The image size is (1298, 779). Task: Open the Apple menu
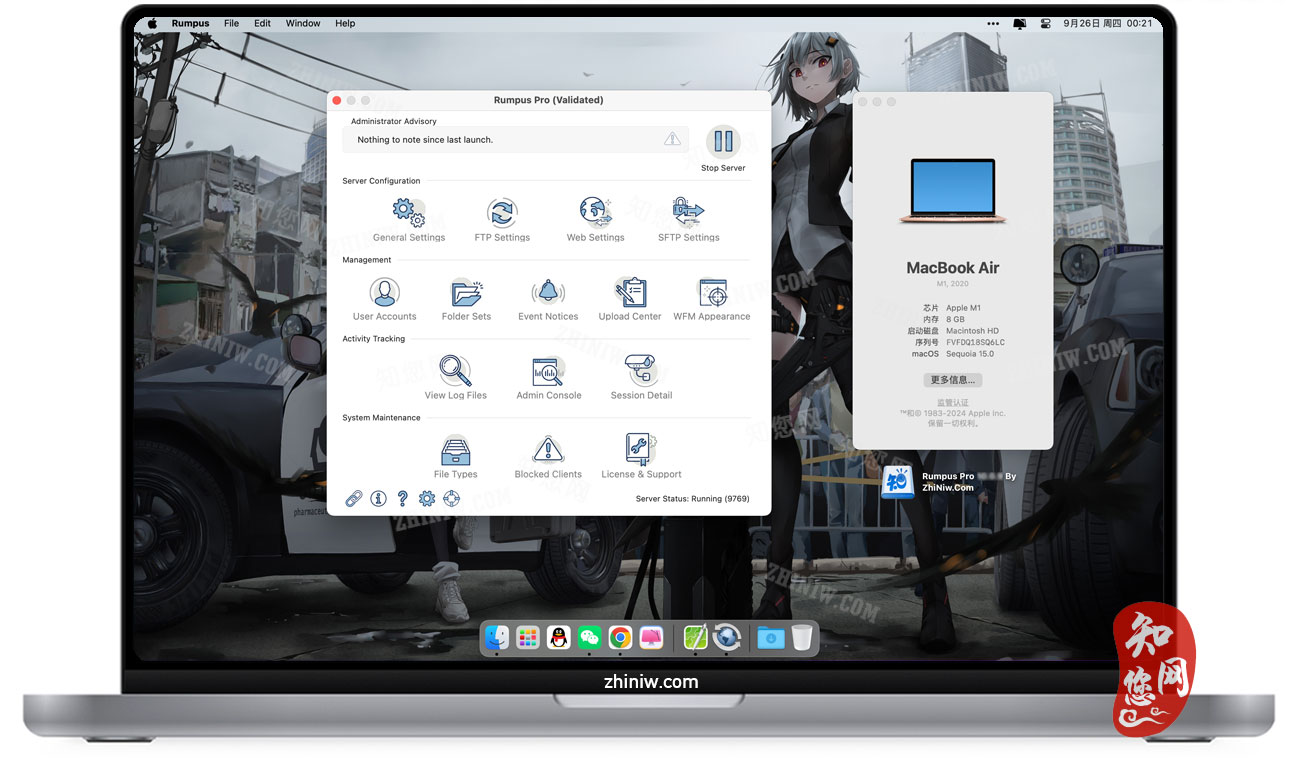[152, 23]
